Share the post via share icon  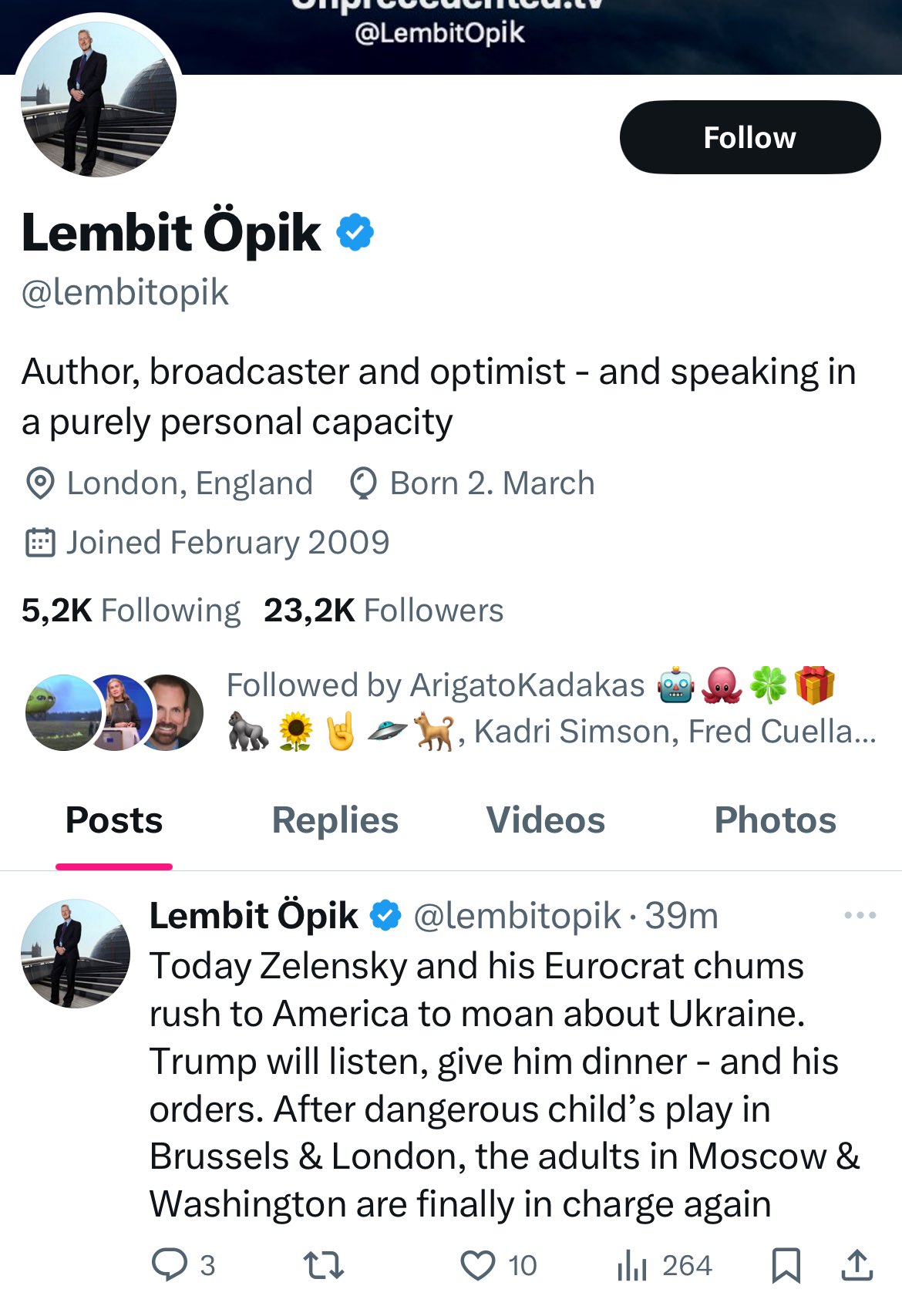point(857,1265)
